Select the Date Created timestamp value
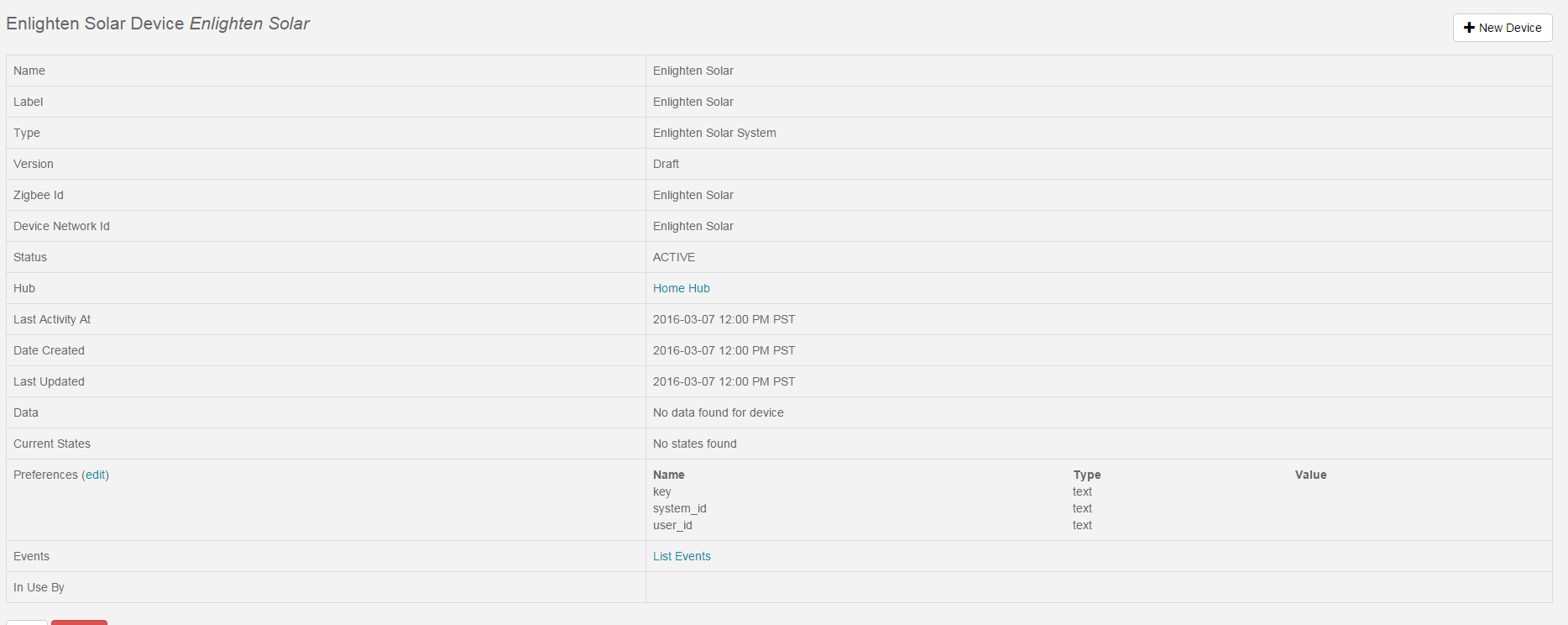Screen dimensions: 1568x625 (724, 350)
